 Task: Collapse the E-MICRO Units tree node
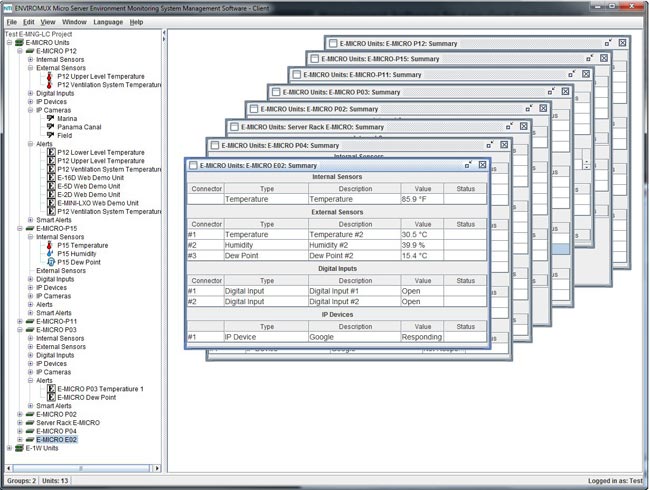coord(9,43)
